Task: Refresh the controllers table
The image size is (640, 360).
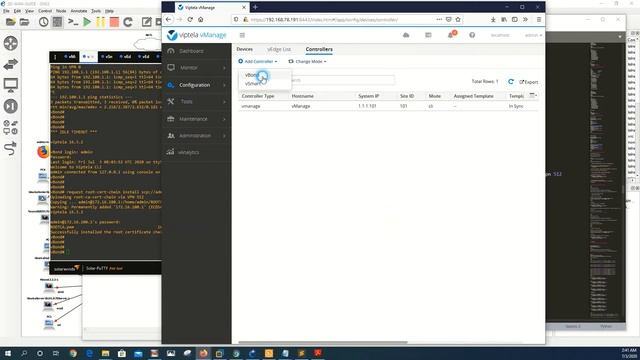Action: (511, 82)
